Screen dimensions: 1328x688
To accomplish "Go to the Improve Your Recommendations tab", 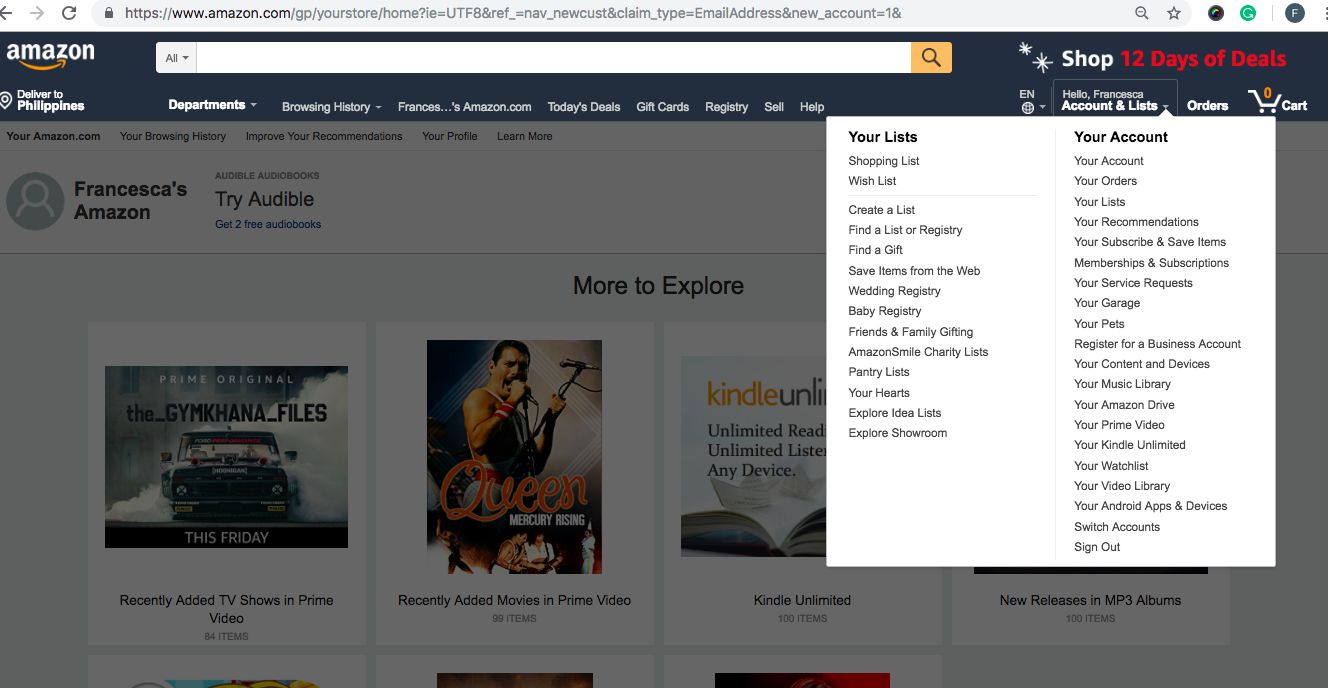I will pyautogui.click(x=324, y=136).
